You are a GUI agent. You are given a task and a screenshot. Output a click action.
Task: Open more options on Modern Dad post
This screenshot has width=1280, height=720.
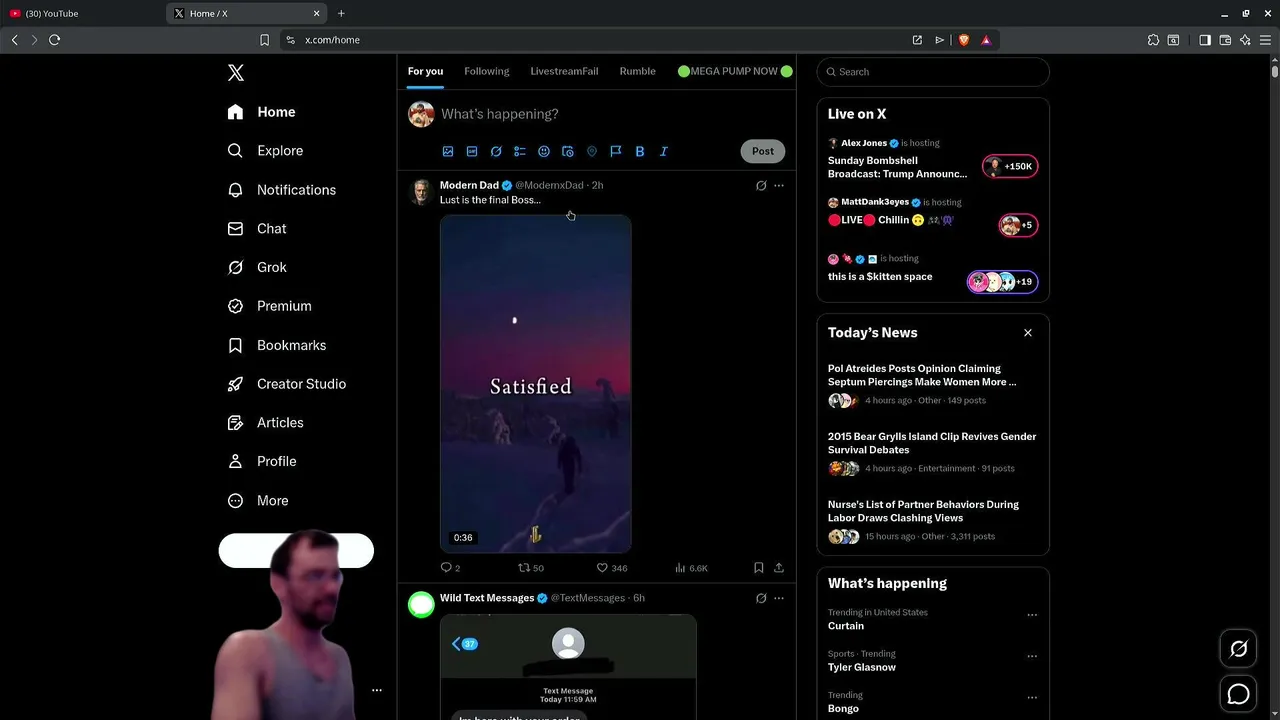[x=779, y=185]
